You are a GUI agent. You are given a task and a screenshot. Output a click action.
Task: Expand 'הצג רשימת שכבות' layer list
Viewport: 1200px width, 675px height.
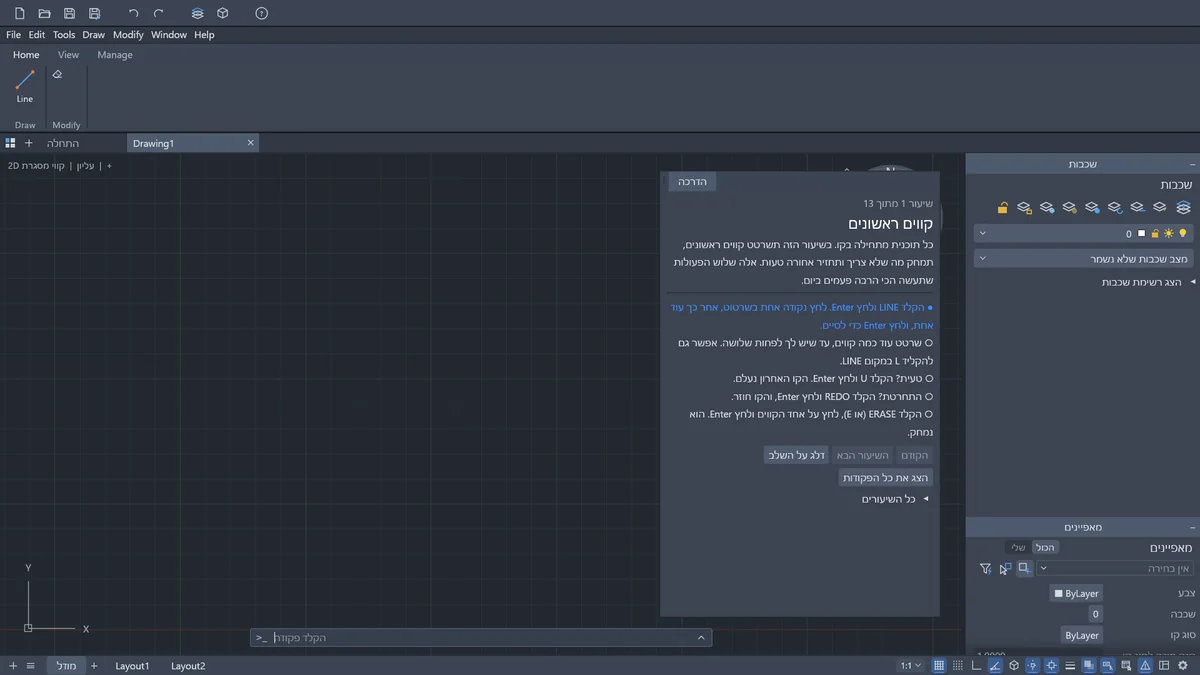pyautogui.click(x=1147, y=283)
